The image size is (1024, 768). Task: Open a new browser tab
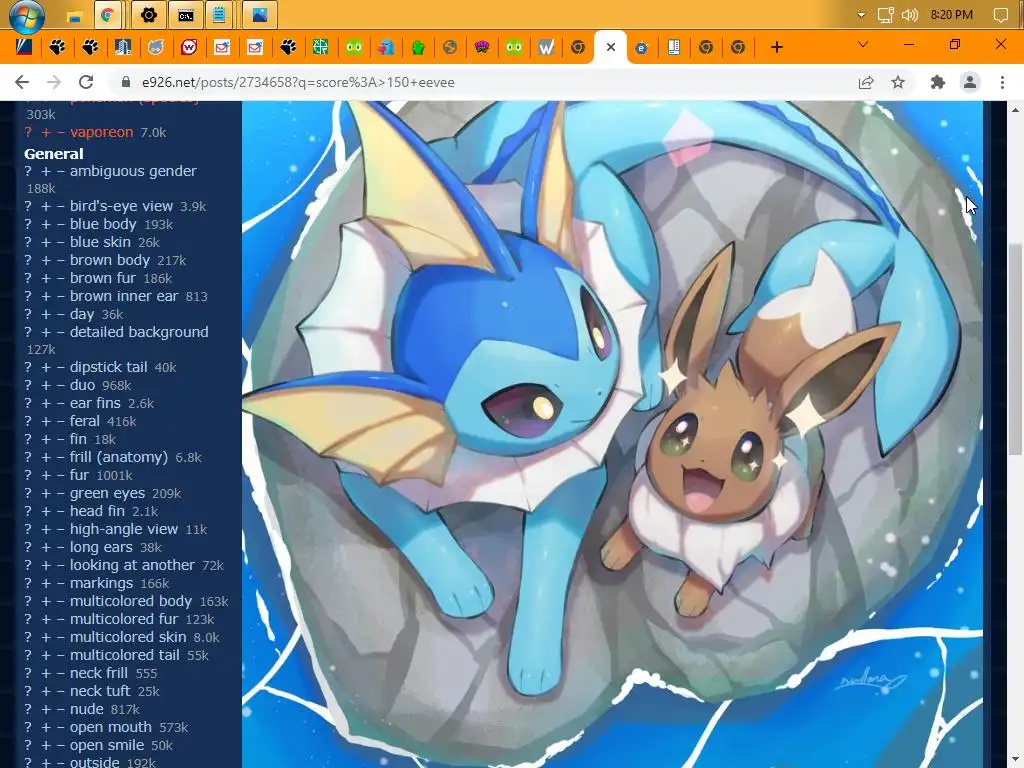click(776, 47)
